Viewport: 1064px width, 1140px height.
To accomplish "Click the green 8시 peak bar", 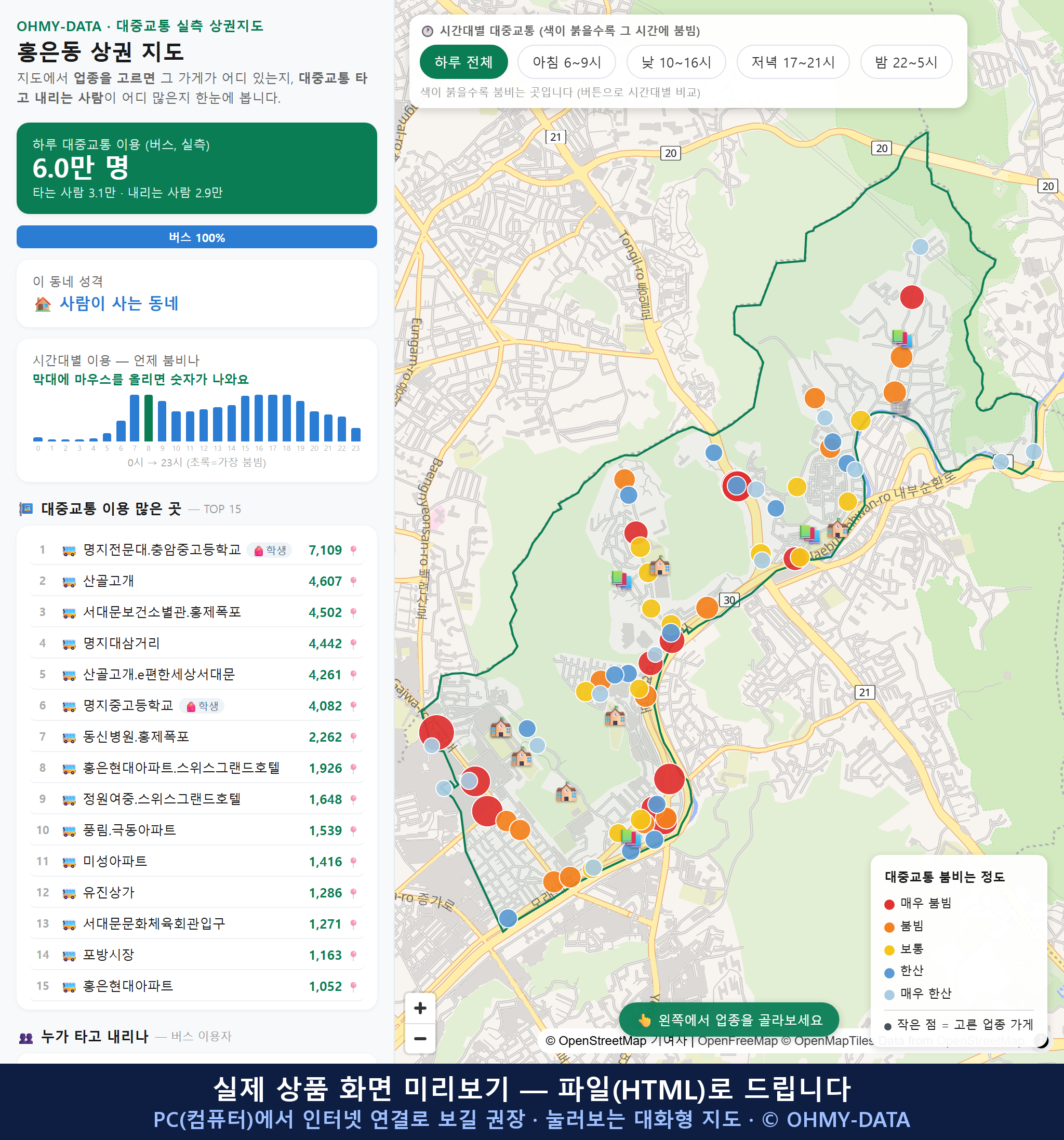I will 149,418.
